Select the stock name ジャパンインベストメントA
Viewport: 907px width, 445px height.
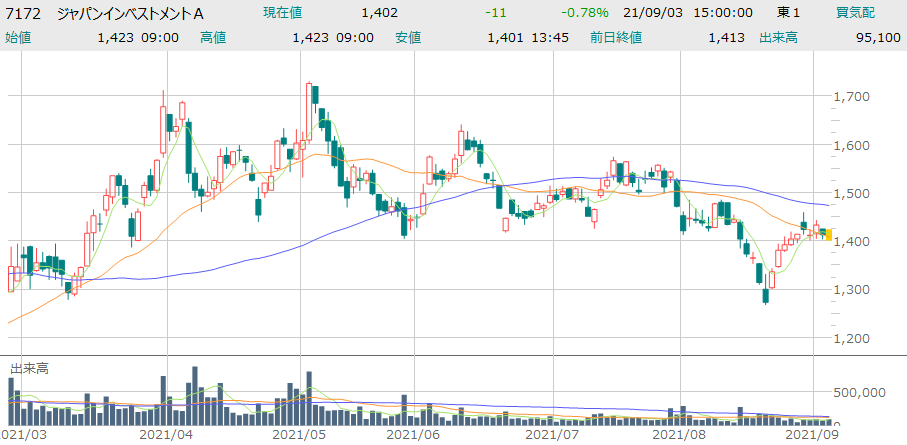[x=130, y=13]
